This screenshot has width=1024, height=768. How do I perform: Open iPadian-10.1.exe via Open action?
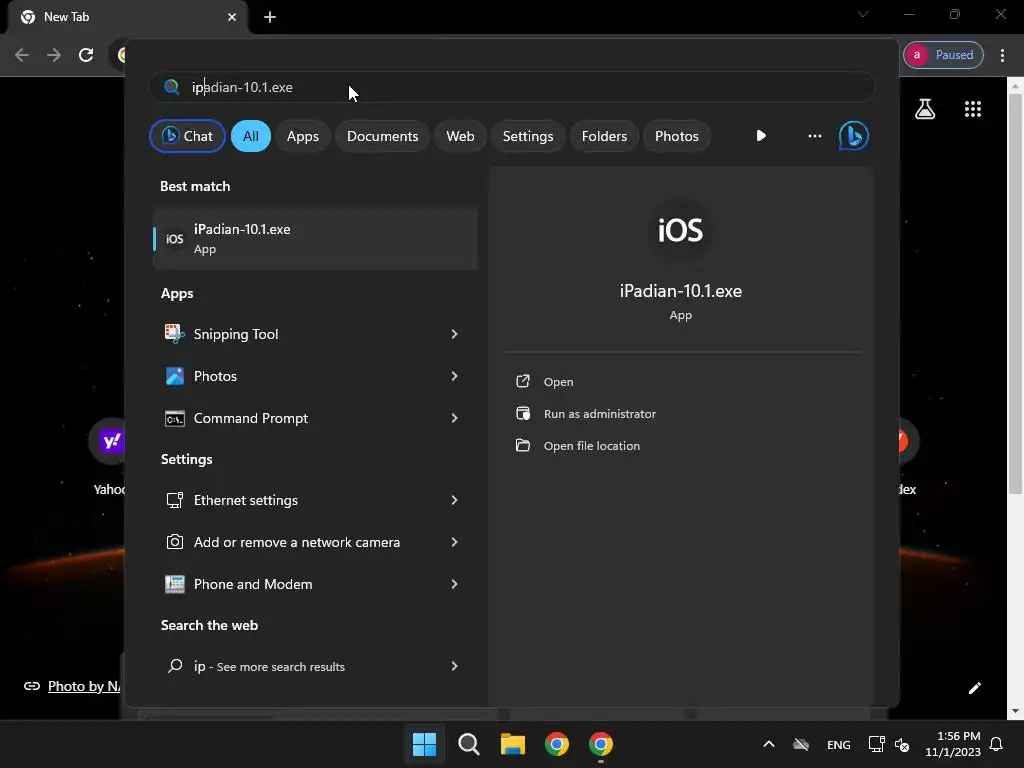click(x=558, y=382)
